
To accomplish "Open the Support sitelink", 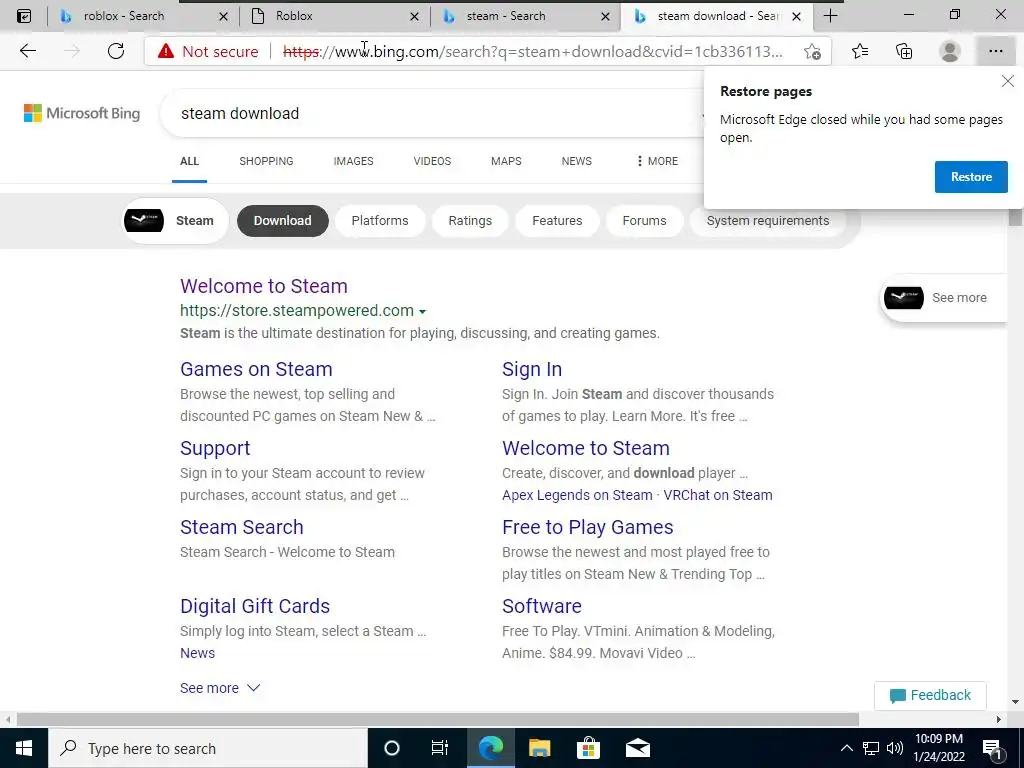I will pyautogui.click(x=215, y=448).
